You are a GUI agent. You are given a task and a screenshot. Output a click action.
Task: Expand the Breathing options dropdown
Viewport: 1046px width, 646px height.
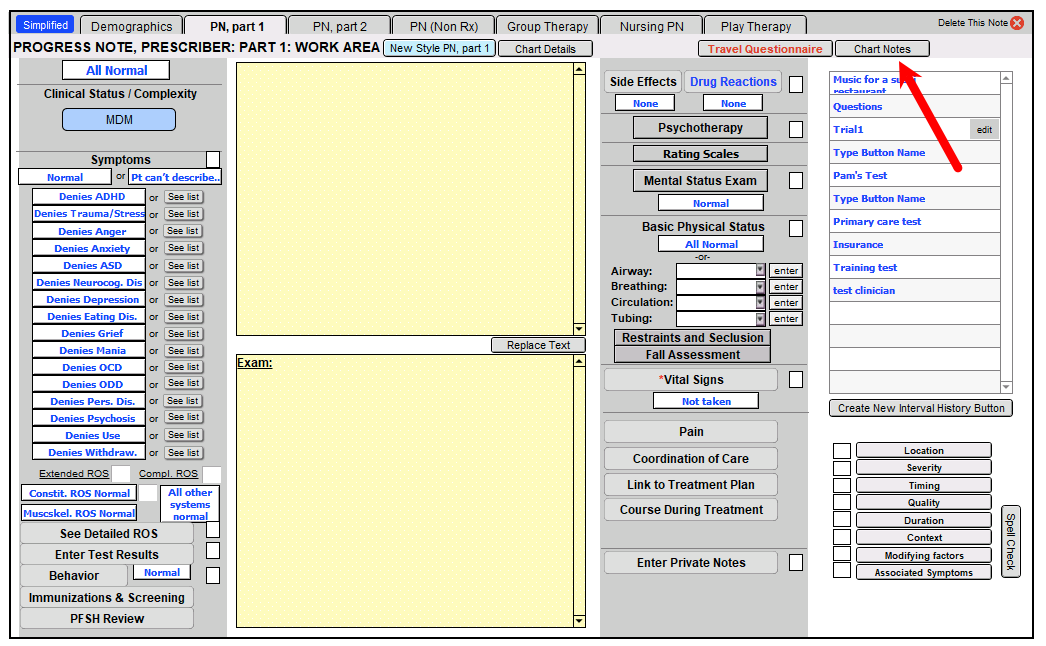click(x=760, y=286)
